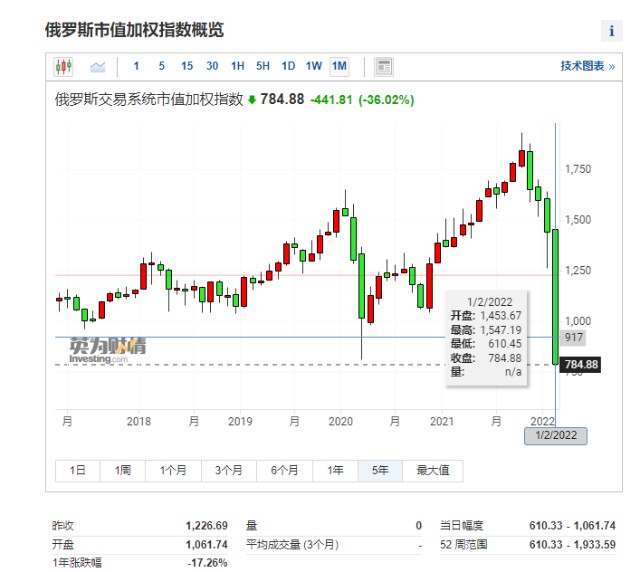640x572 pixels.
Task: Click the Investing.com watermark logo
Action: 107,350
